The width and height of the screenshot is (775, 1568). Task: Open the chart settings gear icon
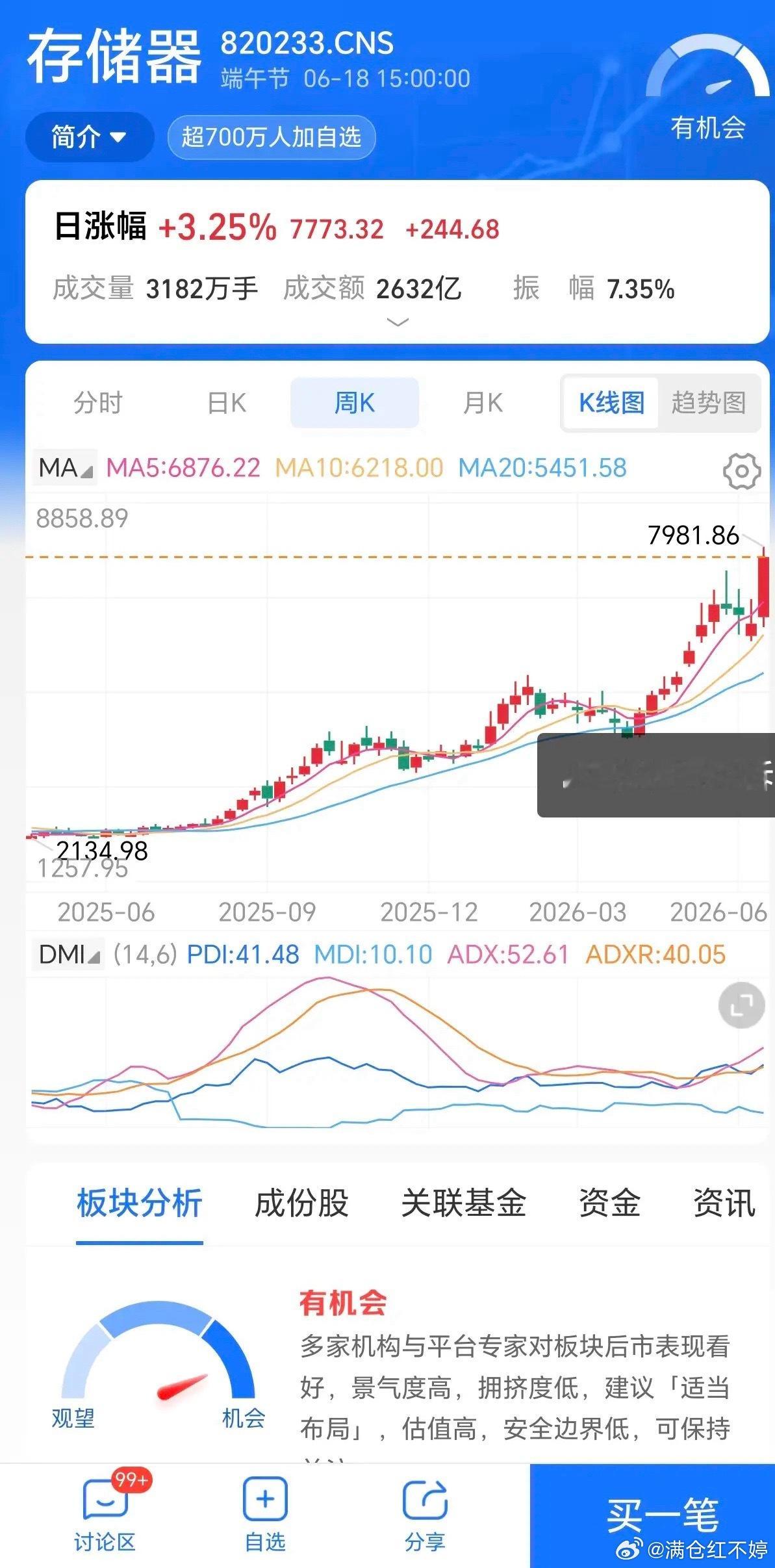(741, 470)
